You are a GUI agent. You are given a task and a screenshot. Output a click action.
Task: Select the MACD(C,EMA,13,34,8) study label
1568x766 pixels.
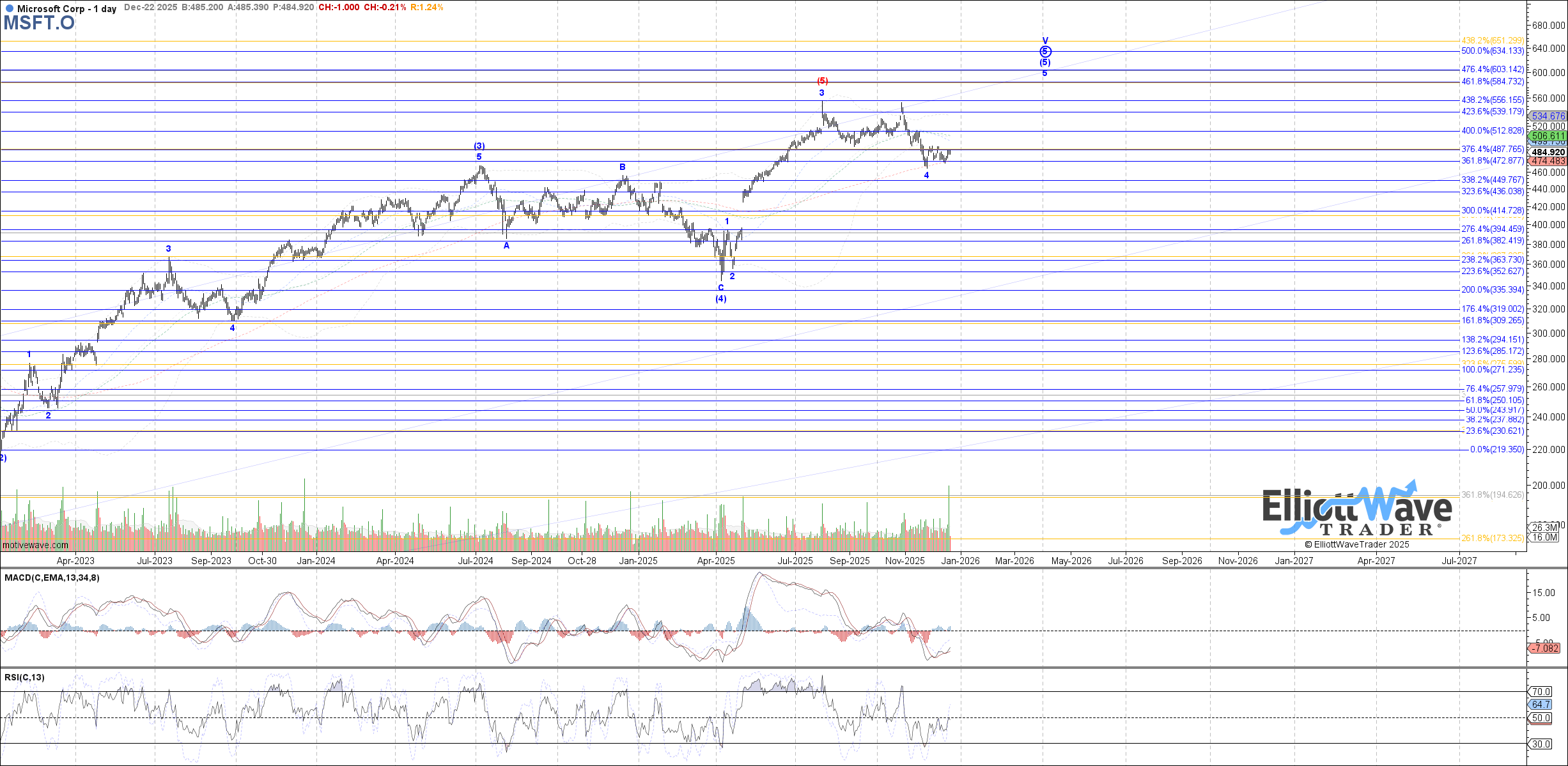[52, 578]
